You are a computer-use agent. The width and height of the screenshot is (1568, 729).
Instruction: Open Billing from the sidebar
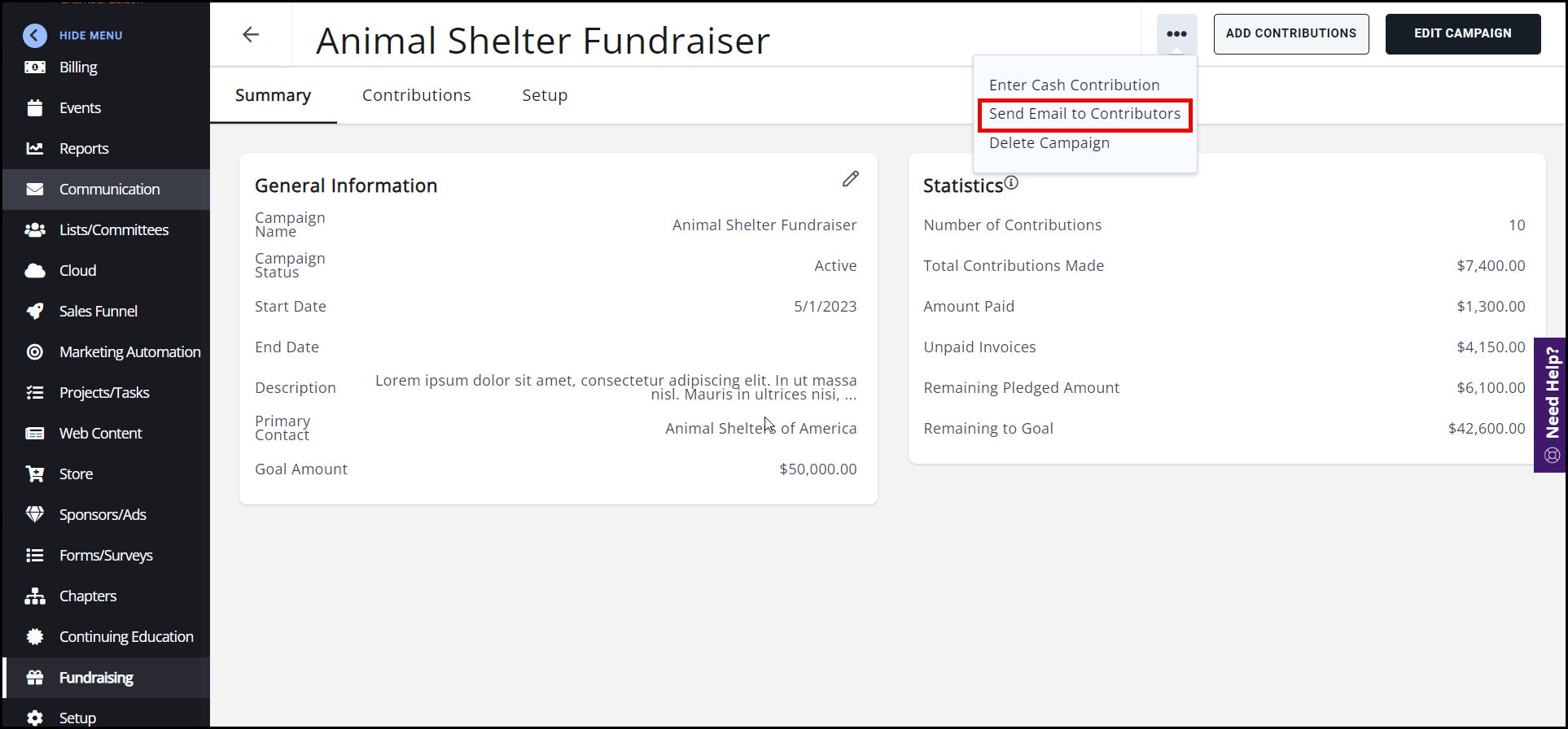click(x=78, y=68)
